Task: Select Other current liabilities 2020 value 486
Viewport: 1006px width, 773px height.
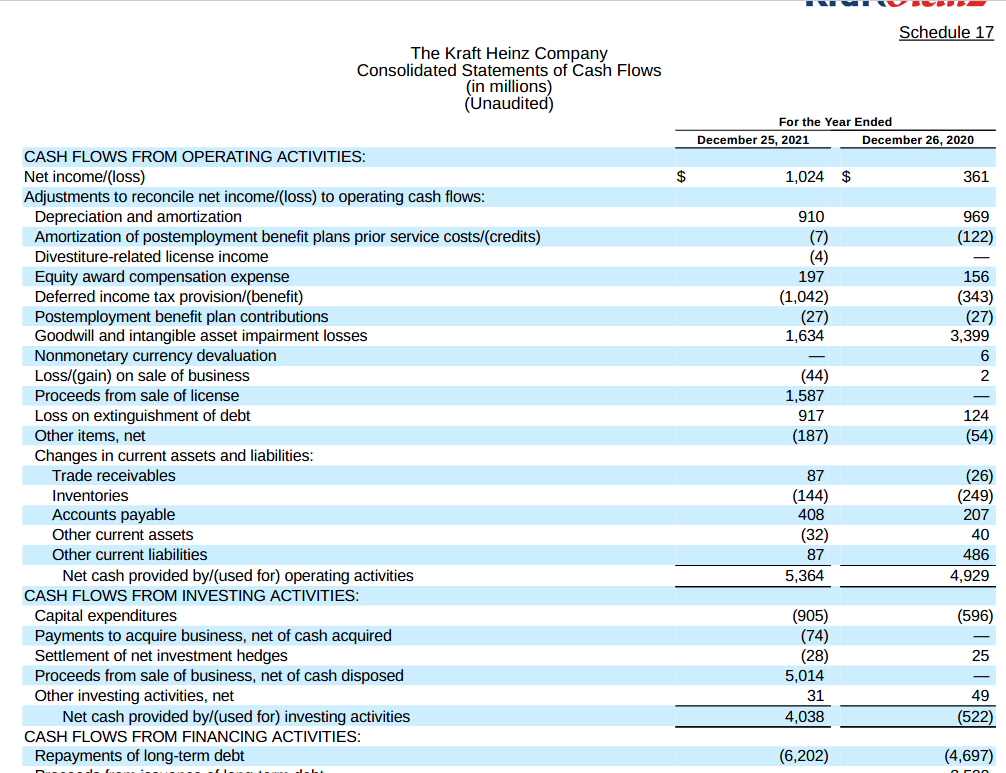Action: [x=976, y=554]
